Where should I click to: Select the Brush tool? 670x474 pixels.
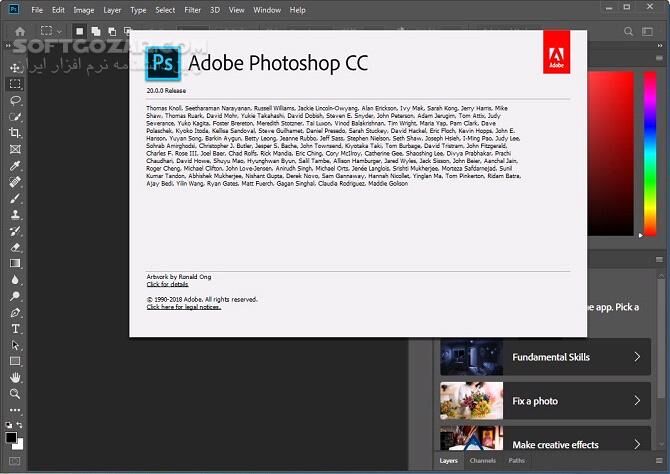(15, 198)
